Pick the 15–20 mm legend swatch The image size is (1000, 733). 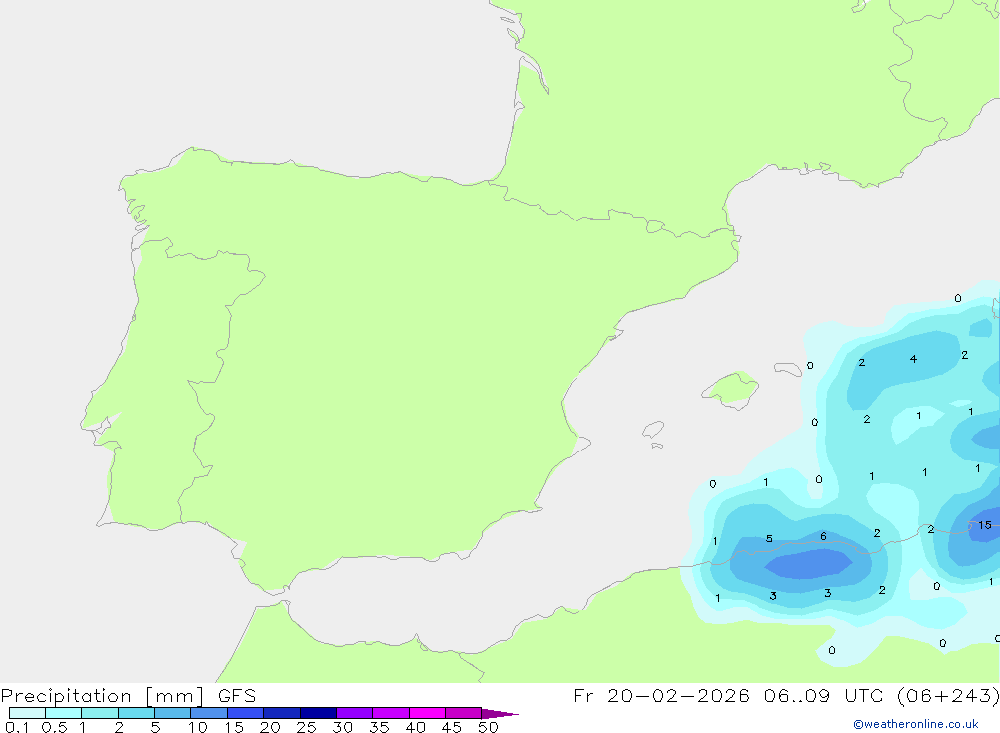pos(246,713)
